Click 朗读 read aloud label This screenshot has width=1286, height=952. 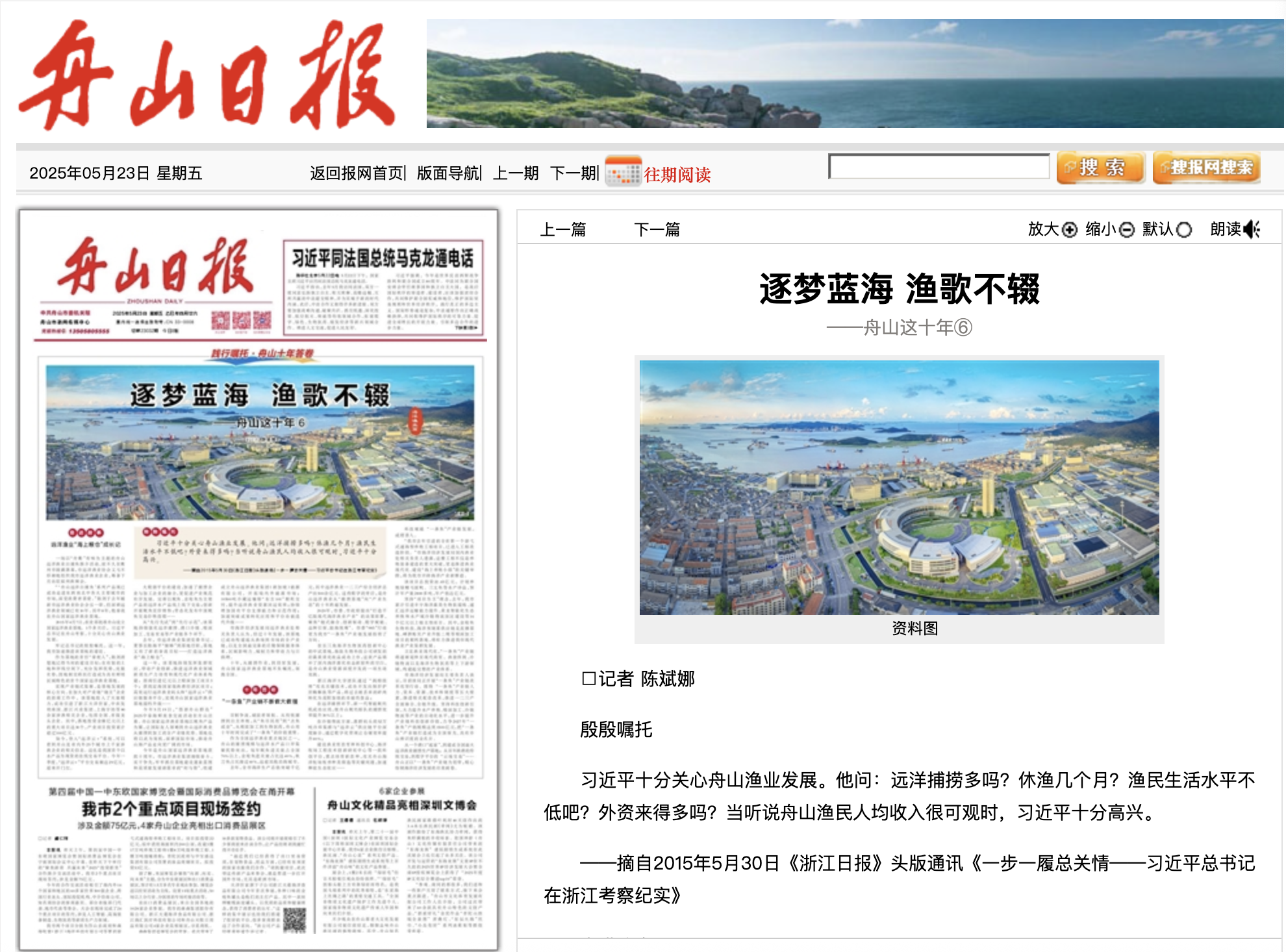(1226, 229)
